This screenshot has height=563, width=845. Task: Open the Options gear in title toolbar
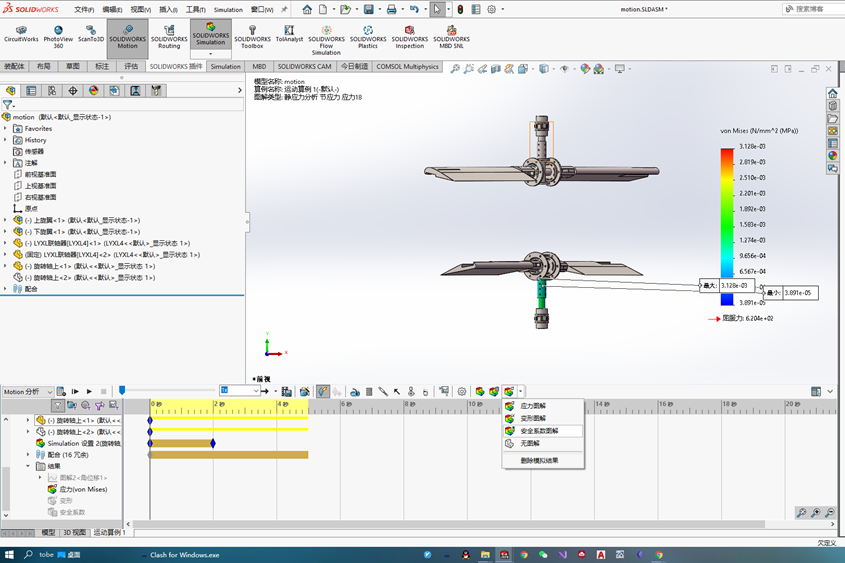tap(491, 10)
